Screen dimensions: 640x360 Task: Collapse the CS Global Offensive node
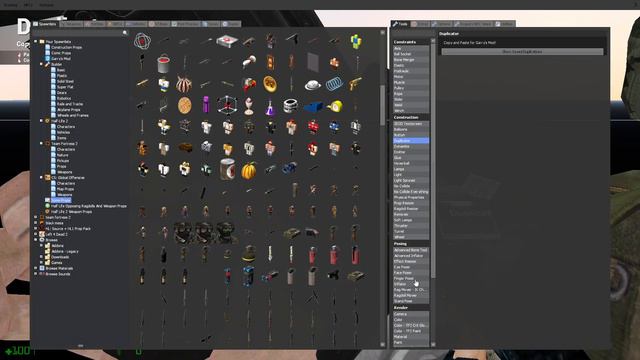(42, 178)
